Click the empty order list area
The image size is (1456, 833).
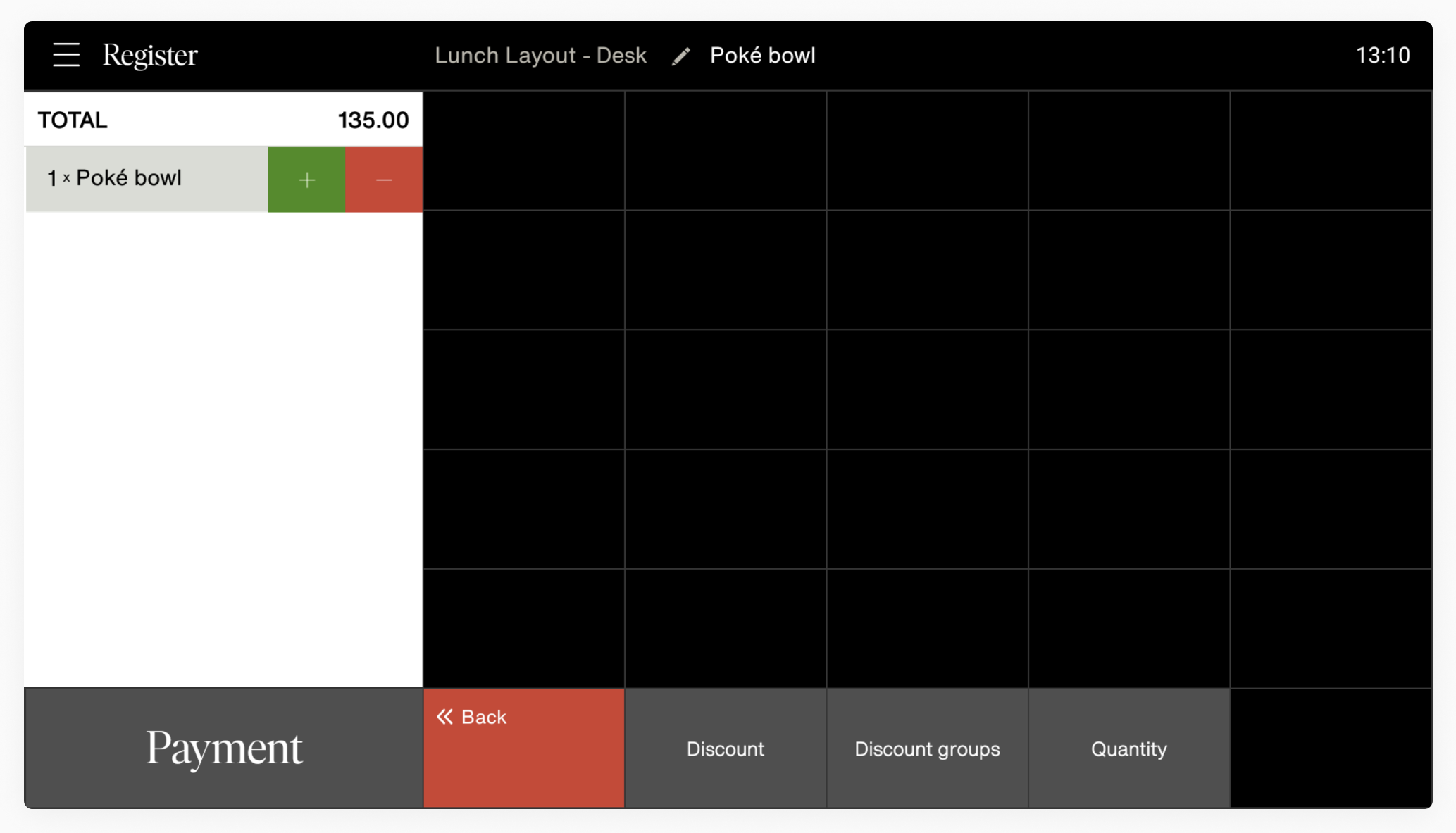[x=224, y=451]
